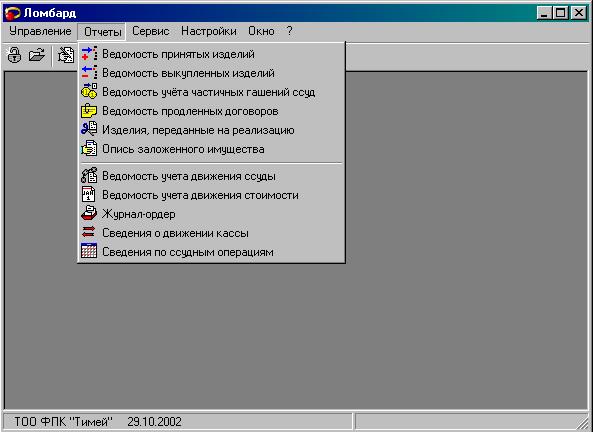Click the open folder toolbar icon
The image size is (593, 432).
(37, 55)
